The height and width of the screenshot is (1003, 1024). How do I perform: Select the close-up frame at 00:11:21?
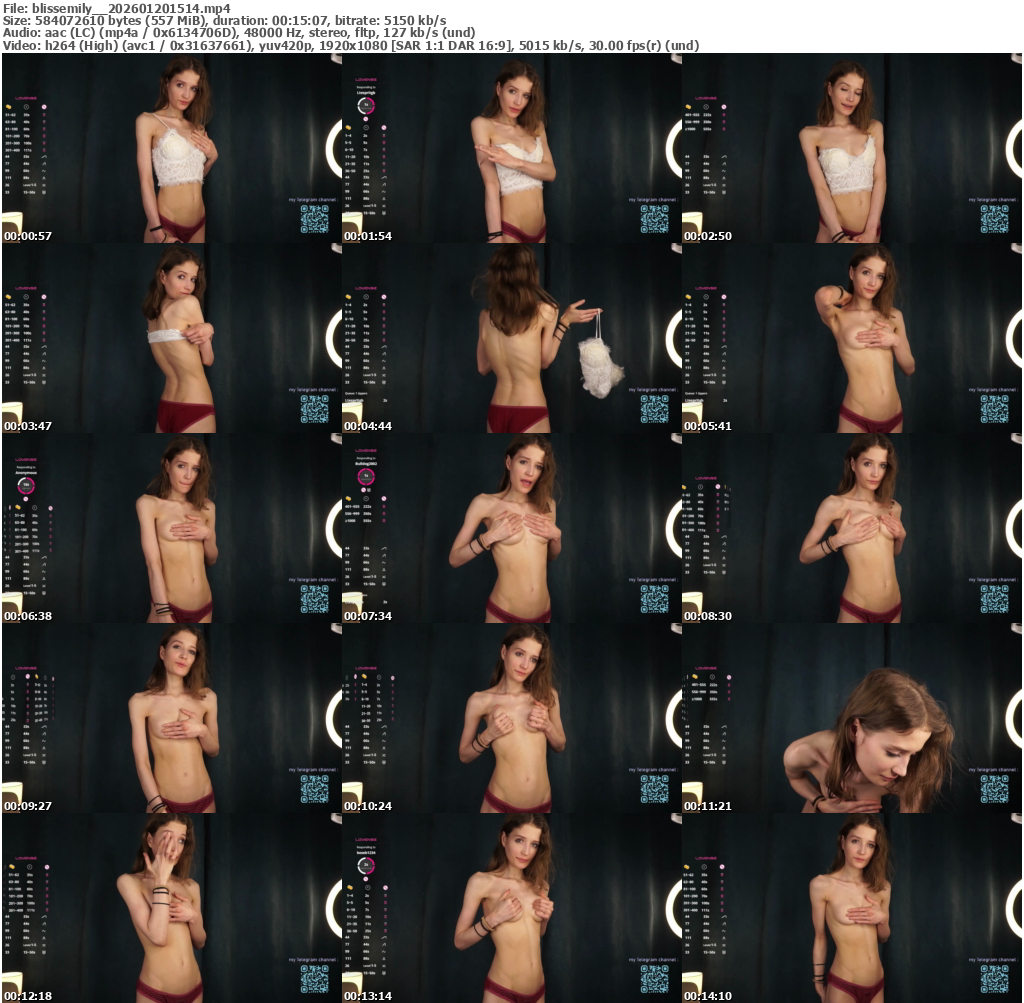pyautogui.click(x=851, y=718)
